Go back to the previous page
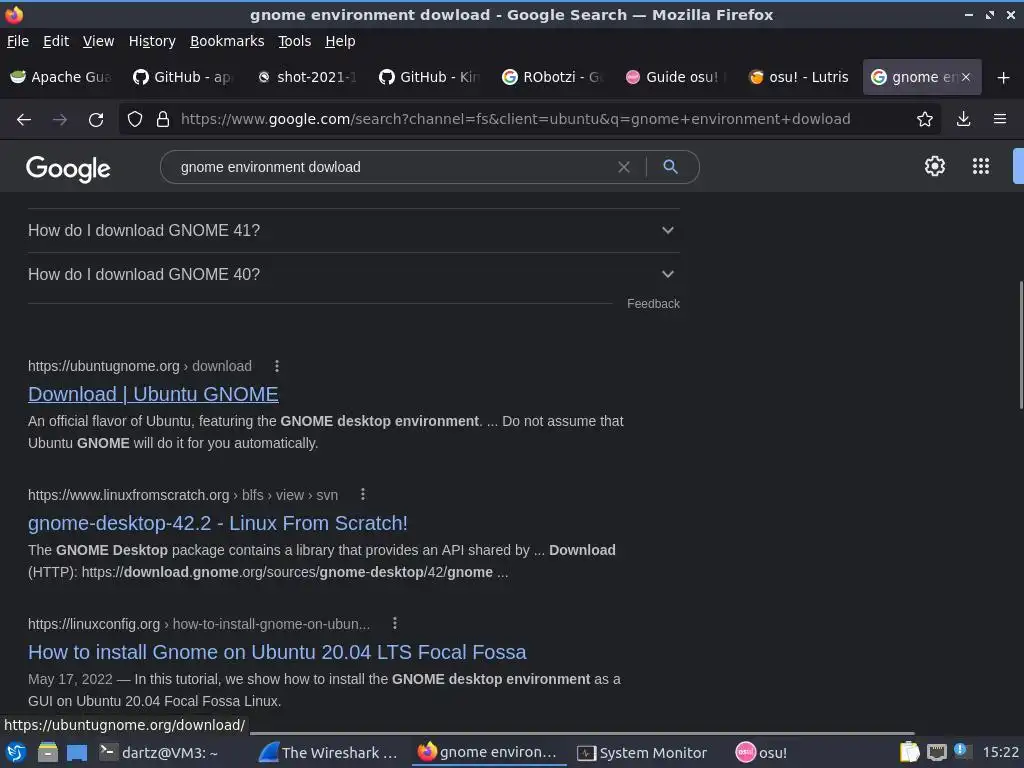 point(24,120)
